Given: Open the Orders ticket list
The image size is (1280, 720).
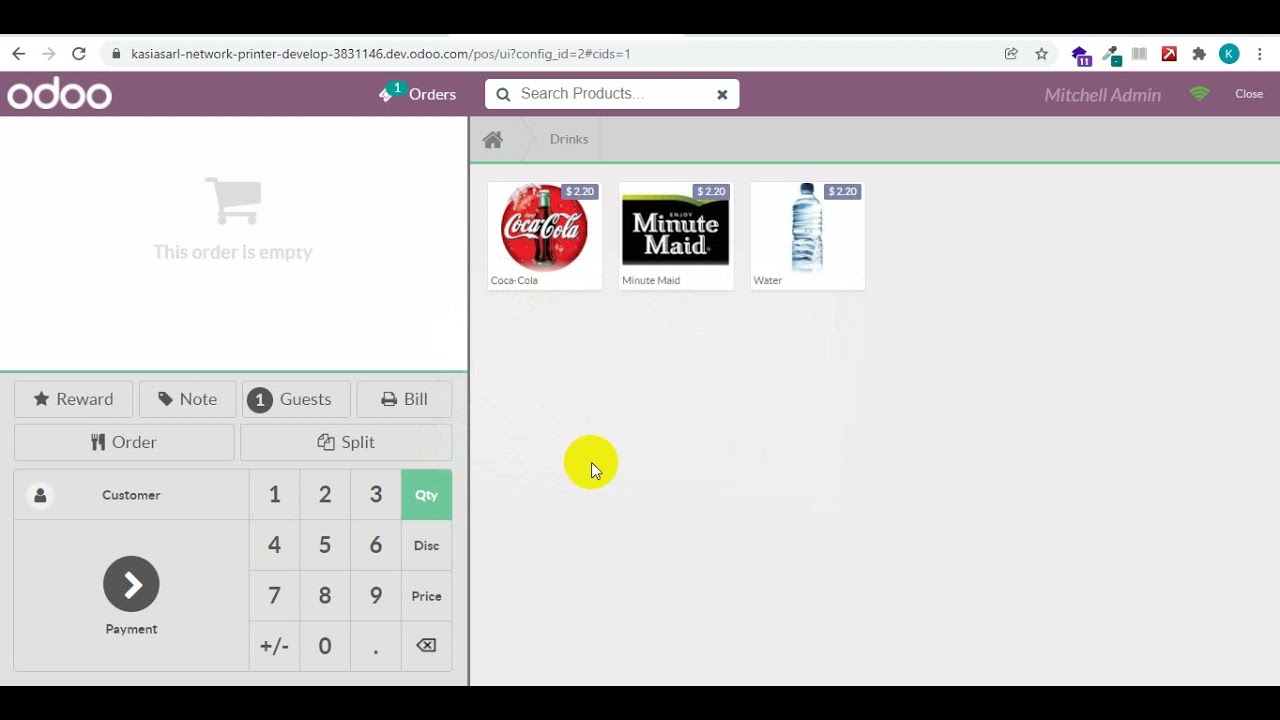Looking at the screenshot, I should coord(417,94).
